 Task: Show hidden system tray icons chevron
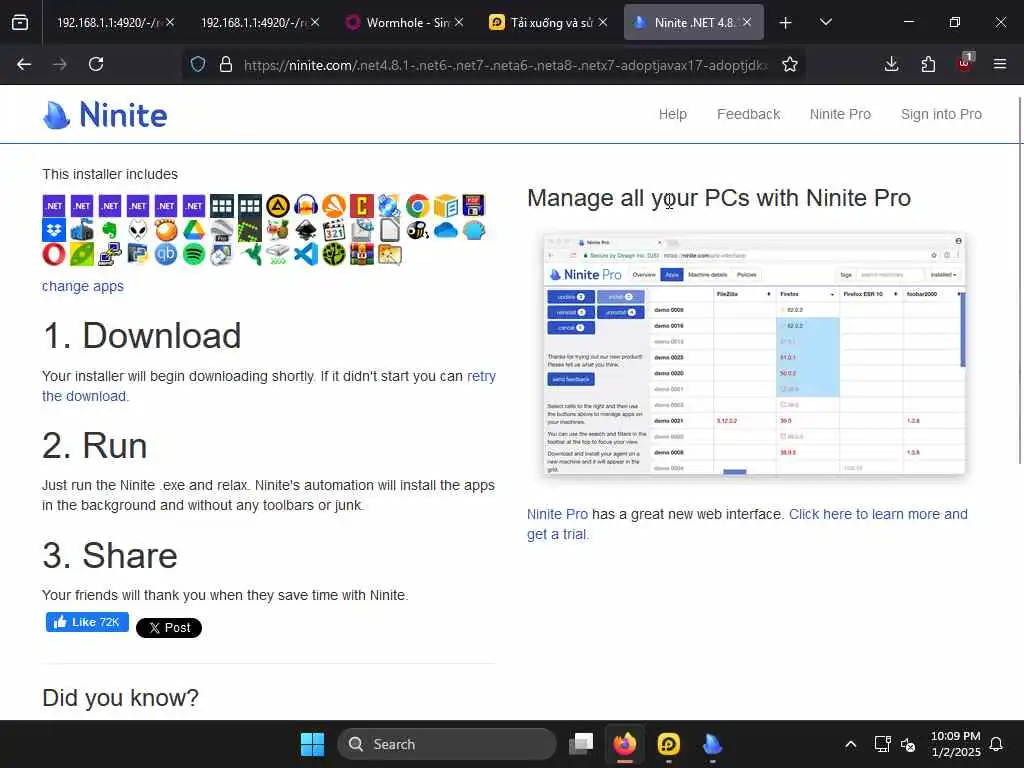click(x=850, y=744)
